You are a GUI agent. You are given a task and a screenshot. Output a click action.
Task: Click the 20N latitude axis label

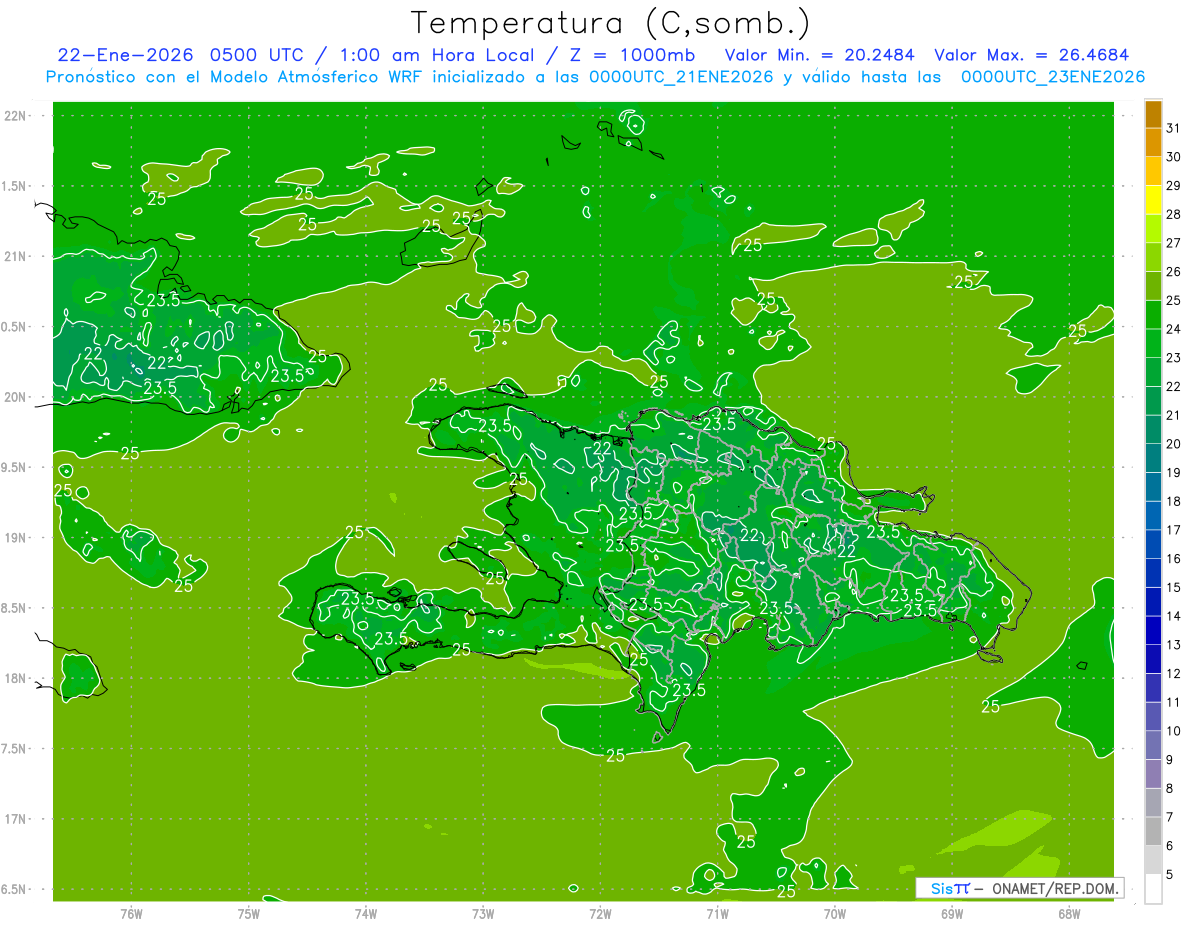16,397
